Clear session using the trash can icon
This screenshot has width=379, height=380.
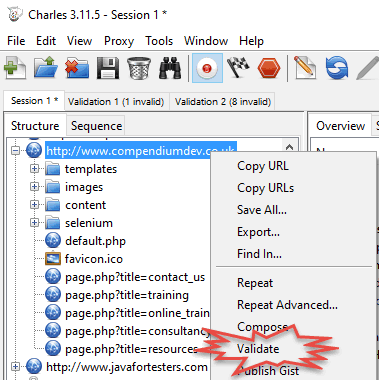point(139,68)
